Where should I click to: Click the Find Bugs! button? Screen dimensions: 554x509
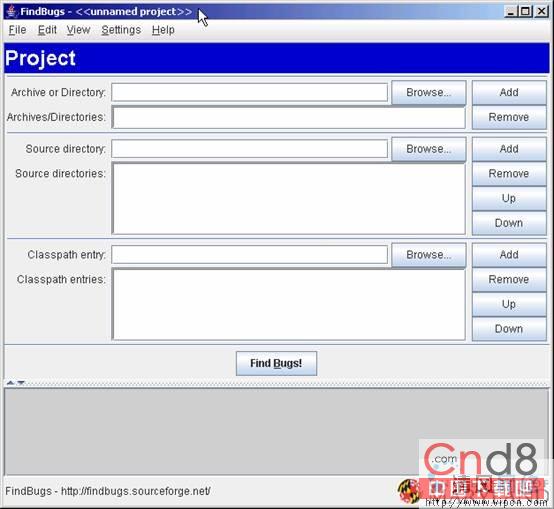[276, 363]
